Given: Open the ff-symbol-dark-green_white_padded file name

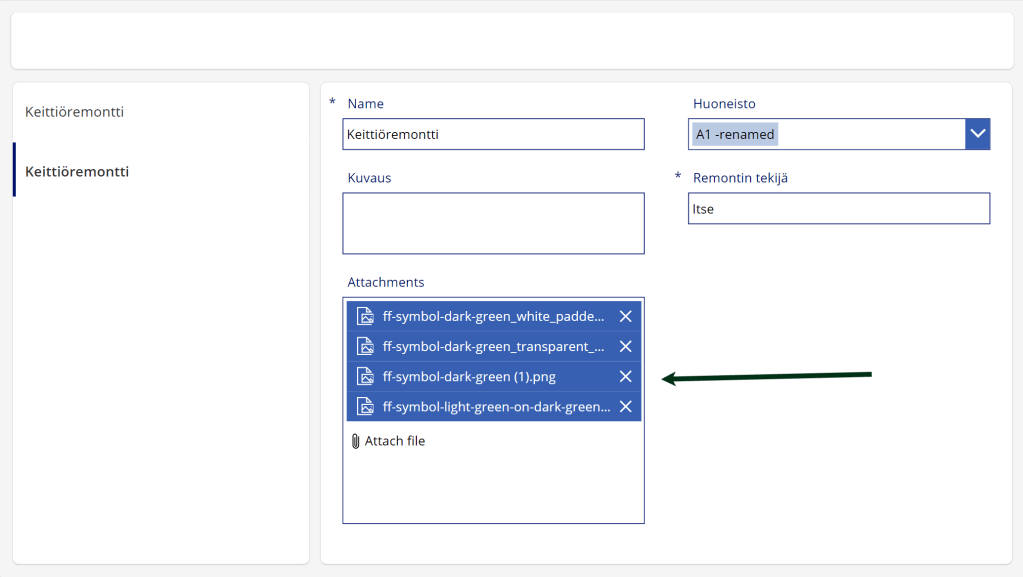Looking at the screenshot, I should tap(493, 317).
